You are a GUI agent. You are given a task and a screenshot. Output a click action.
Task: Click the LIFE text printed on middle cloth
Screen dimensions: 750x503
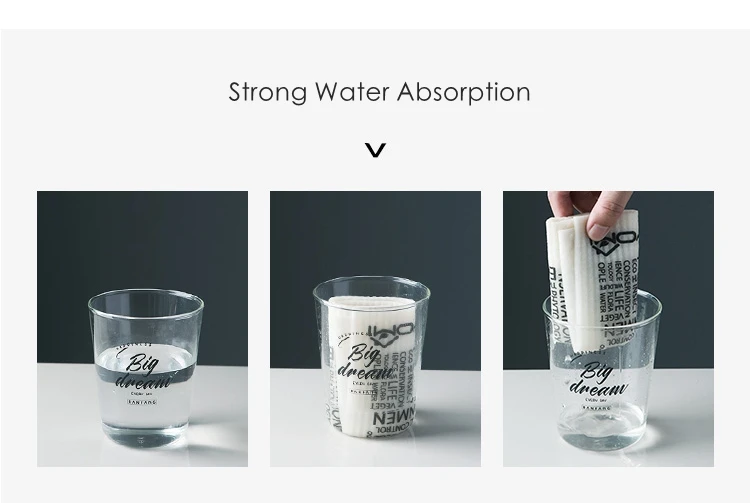(395, 388)
